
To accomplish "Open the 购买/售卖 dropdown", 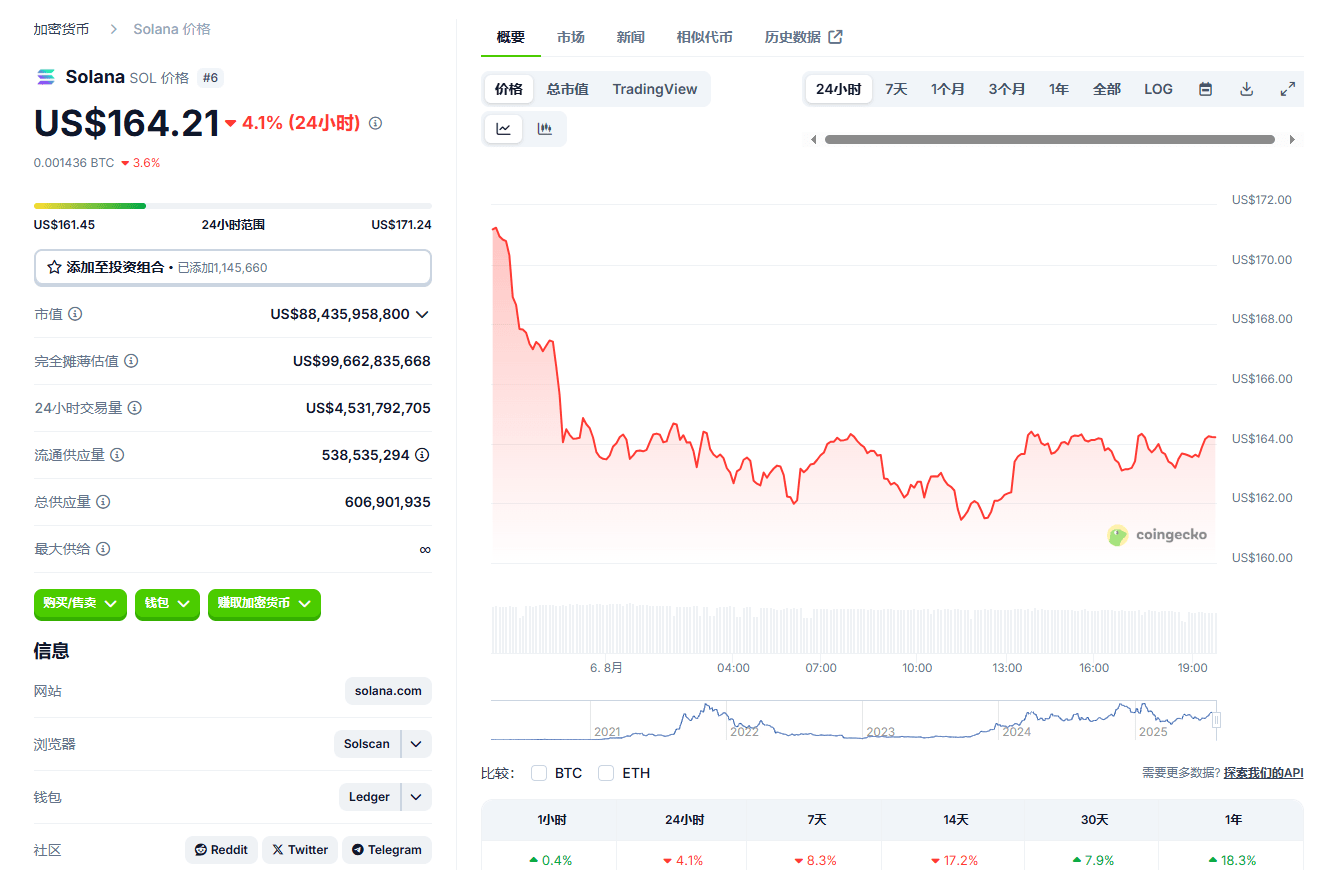I will (x=80, y=604).
